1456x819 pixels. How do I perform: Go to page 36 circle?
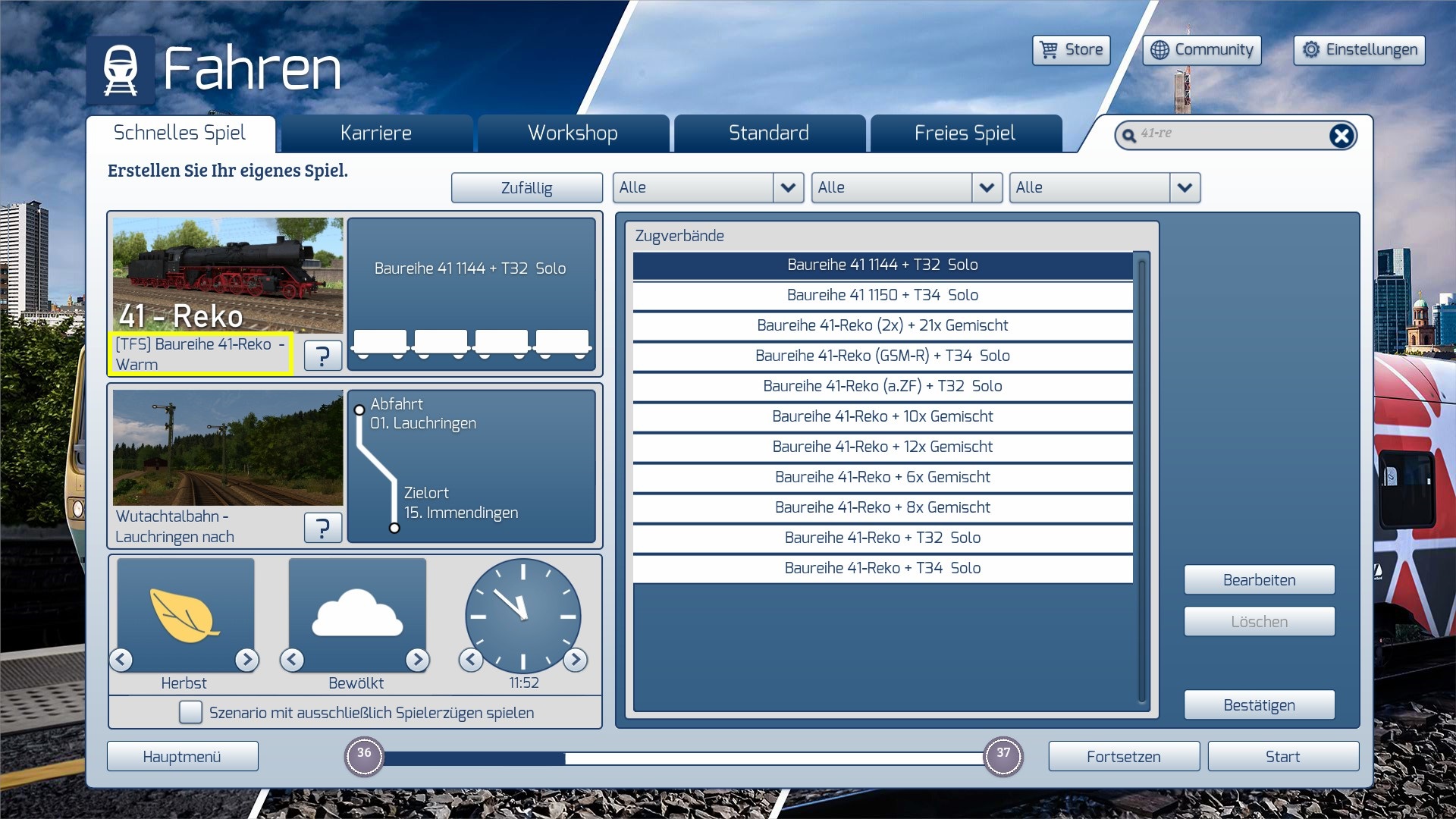click(x=365, y=755)
